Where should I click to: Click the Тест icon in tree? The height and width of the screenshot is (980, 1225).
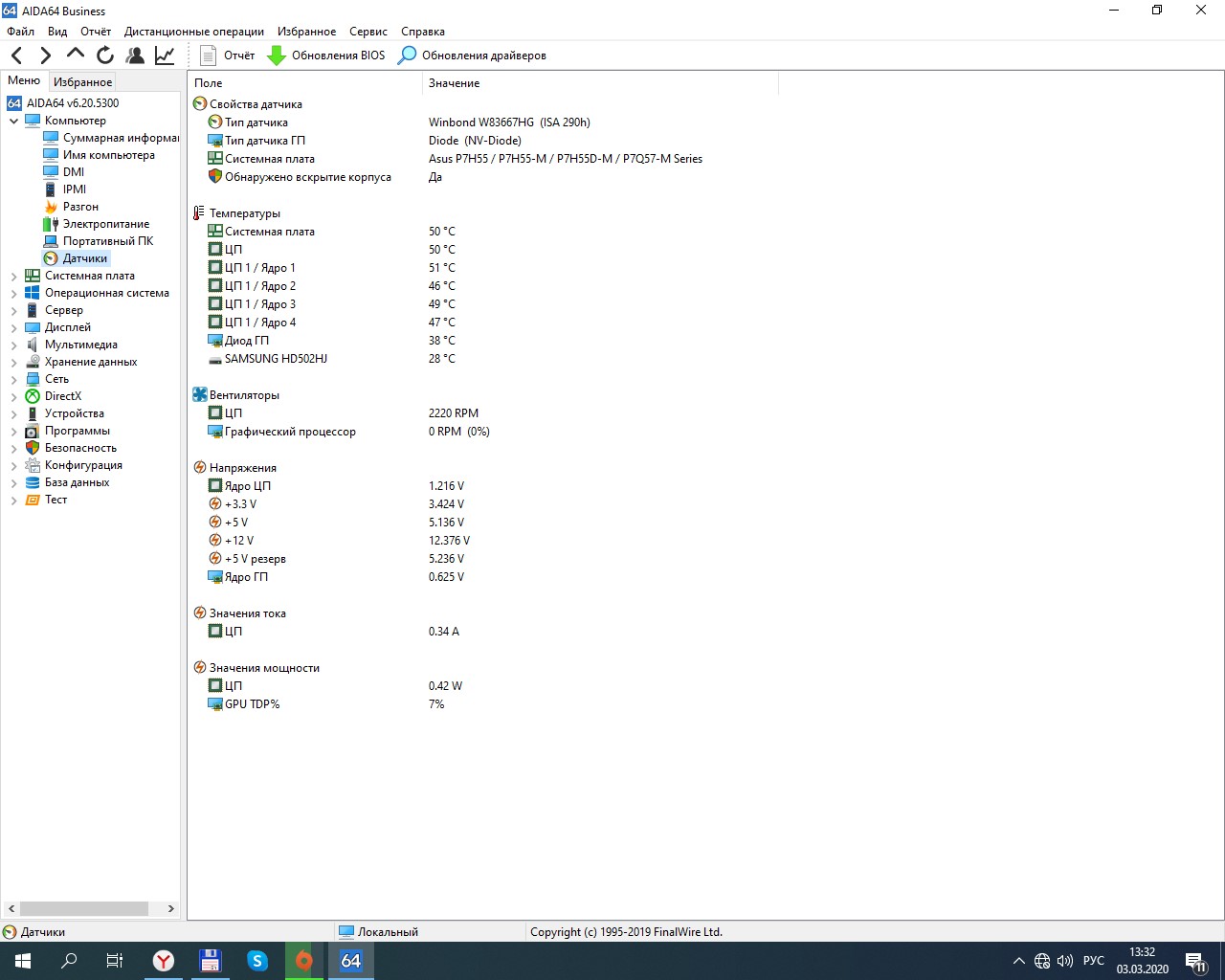tap(33, 500)
